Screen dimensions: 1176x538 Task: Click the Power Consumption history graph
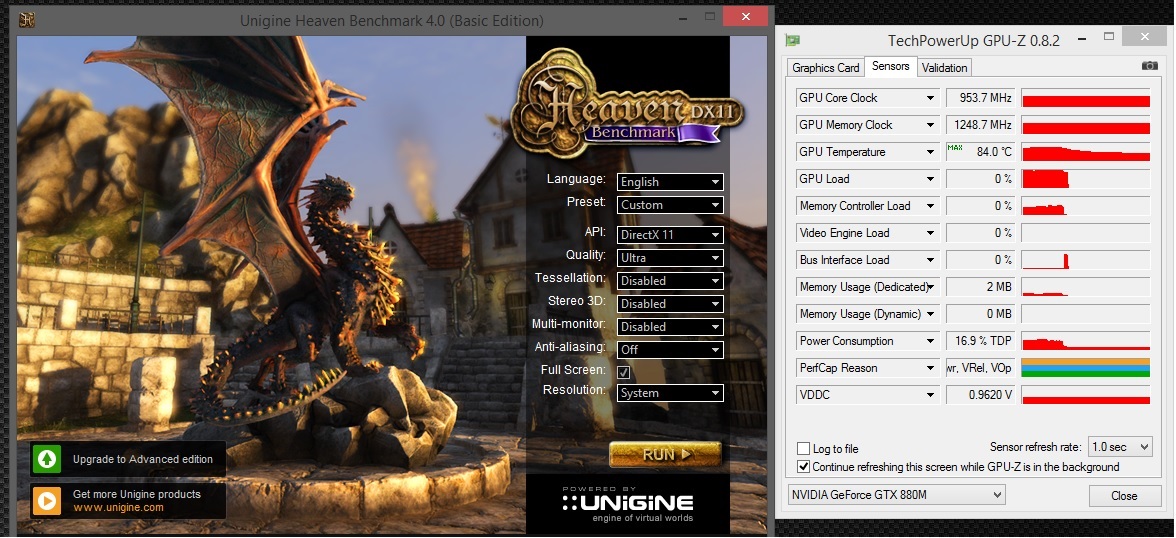point(1085,341)
